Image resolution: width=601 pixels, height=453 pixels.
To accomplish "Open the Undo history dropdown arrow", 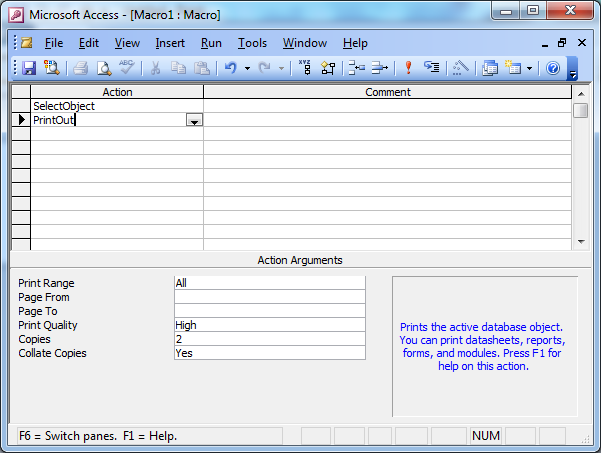I will click(247, 69).
